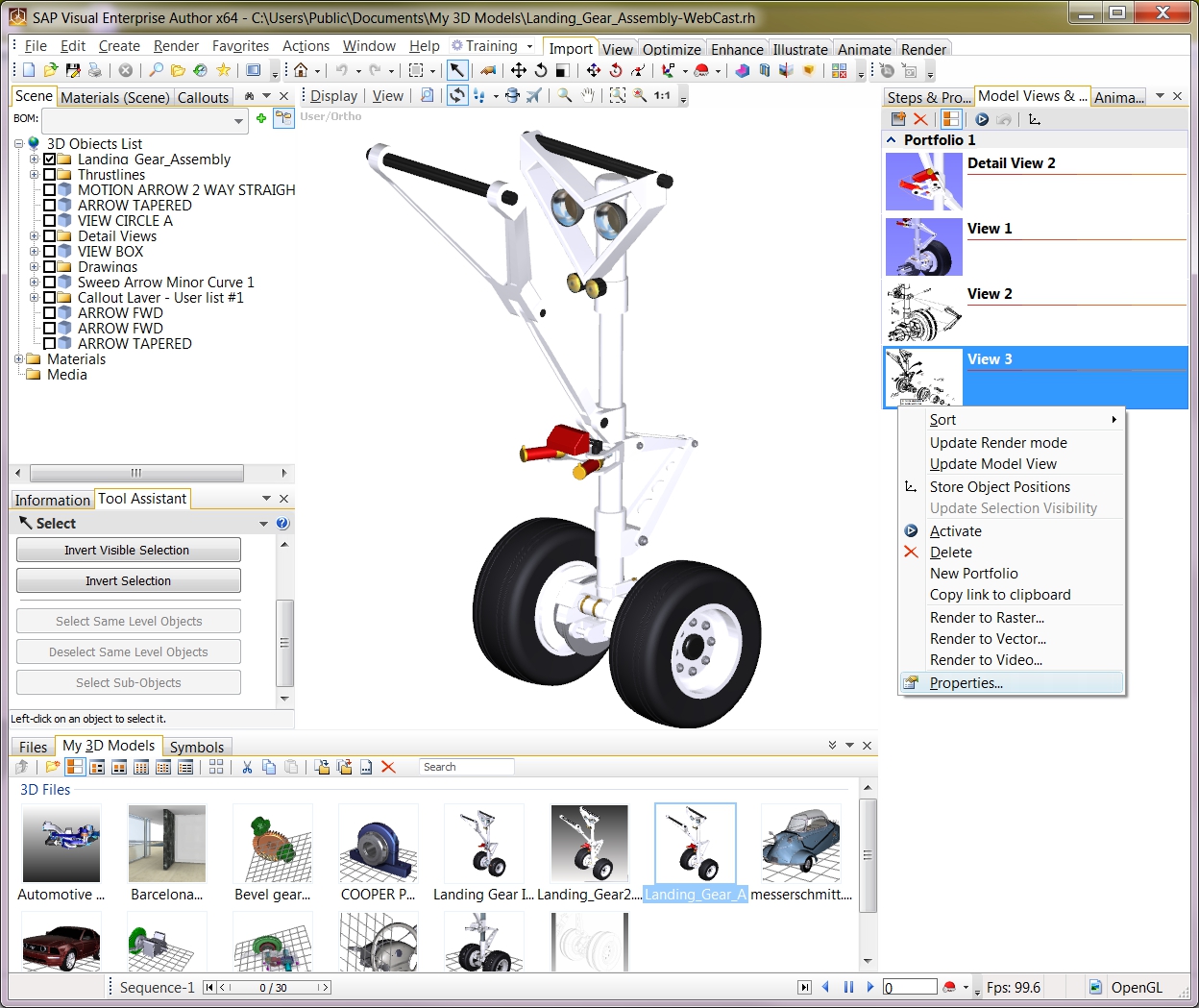Click the orbit/rotate view icon in viewport toolbar
Viewport: 1199px width, 1008px height.
pyautogui.click(x=457, y=95)
